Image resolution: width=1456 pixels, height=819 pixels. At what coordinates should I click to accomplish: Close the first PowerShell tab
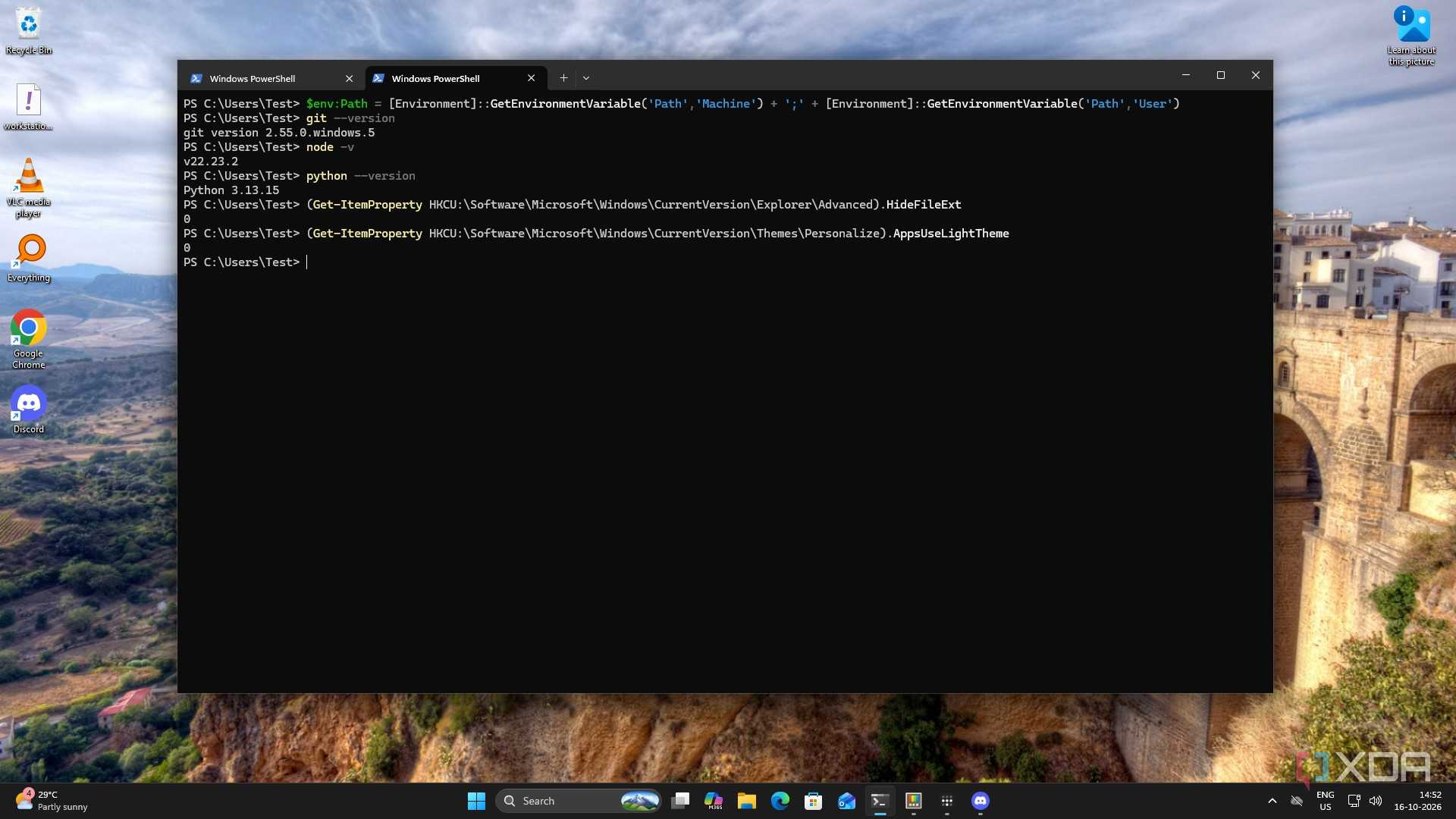(349, 78)
